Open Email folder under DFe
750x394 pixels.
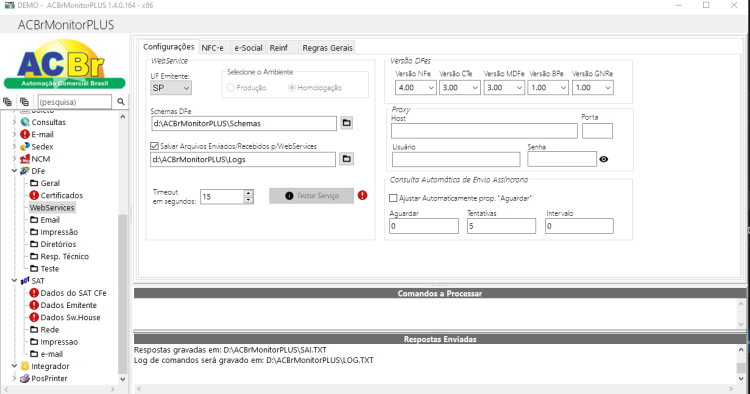44,219
